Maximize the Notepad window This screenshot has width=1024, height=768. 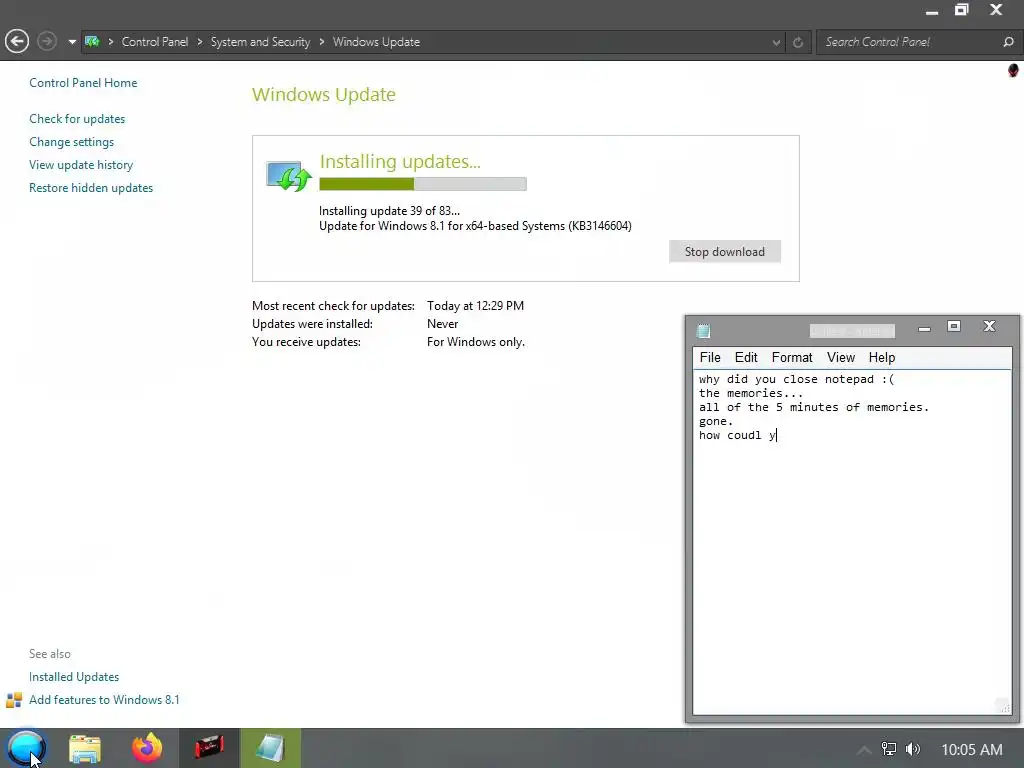(954, 326)
